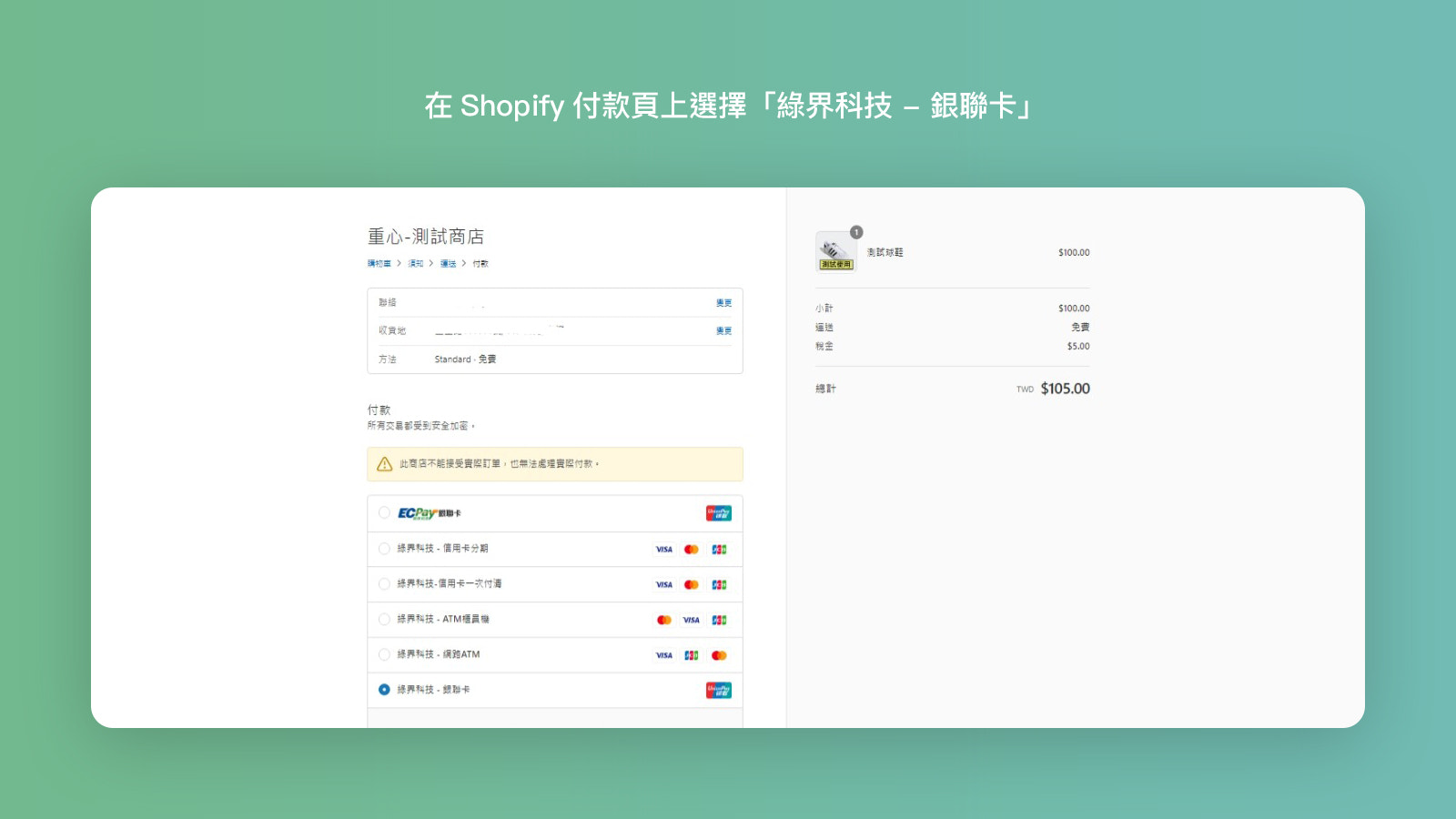This screenshot has height=819, width=1456.
Task: Click UnionPay icon in ECPay row
Action: coord(719,513)
